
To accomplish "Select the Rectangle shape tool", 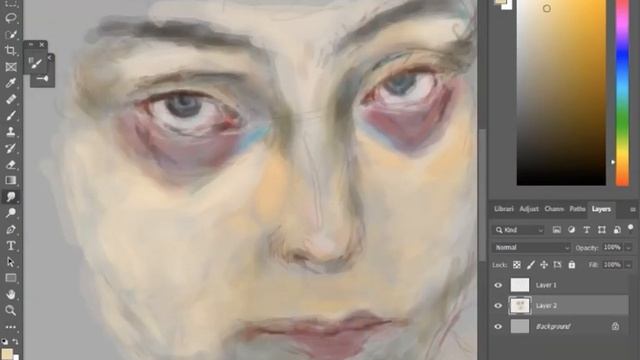I will (11, 278).
